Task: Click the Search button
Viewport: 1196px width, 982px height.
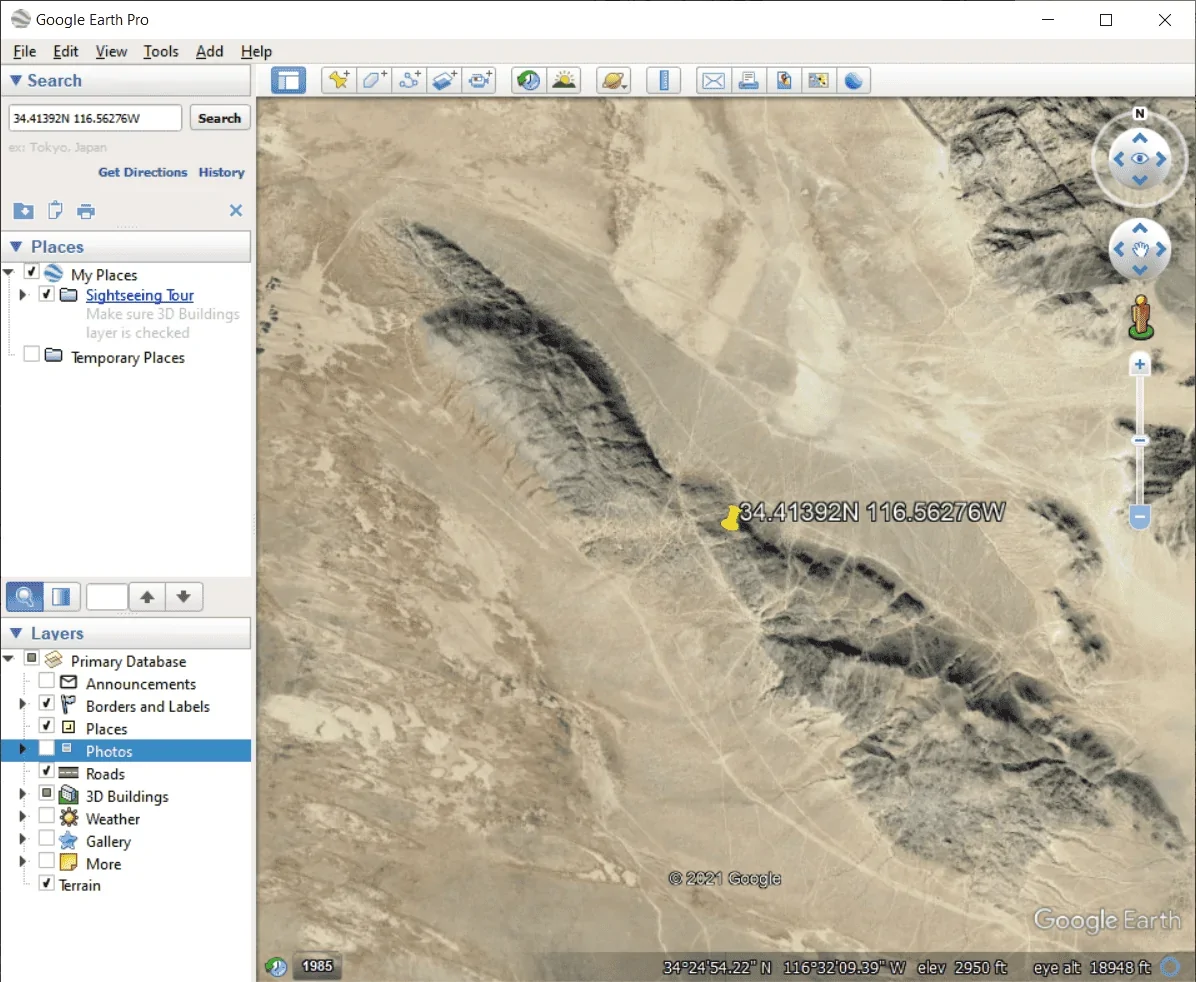Action: pyautogui.click(x=219, y=118)
